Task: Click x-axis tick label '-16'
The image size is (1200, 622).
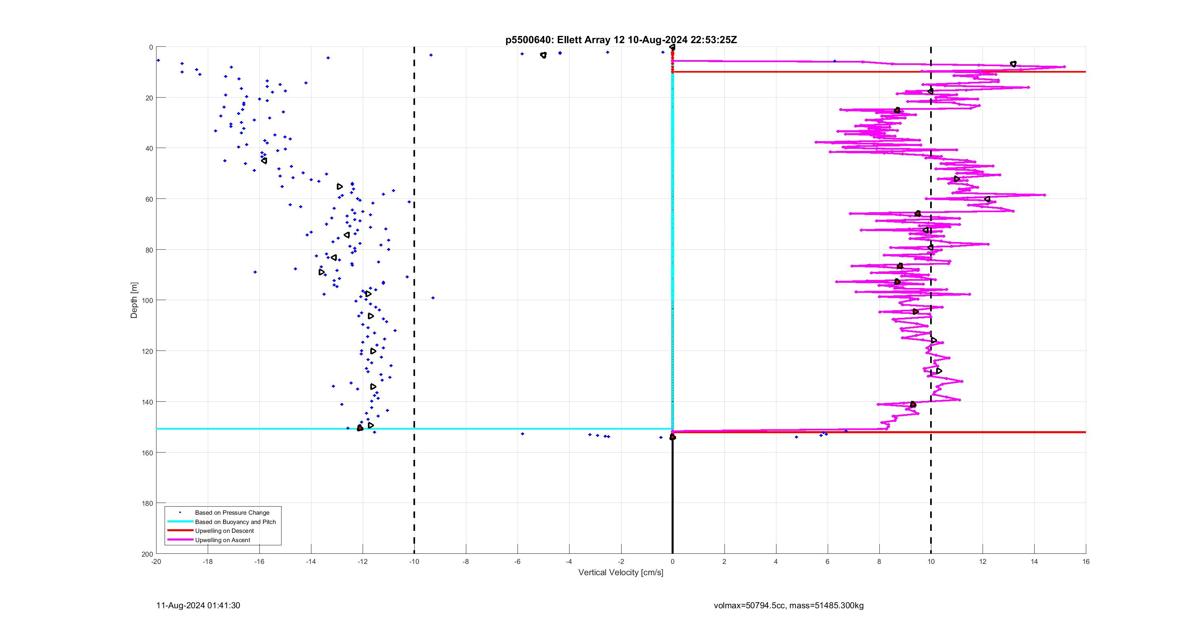Action: coord(259,561)
